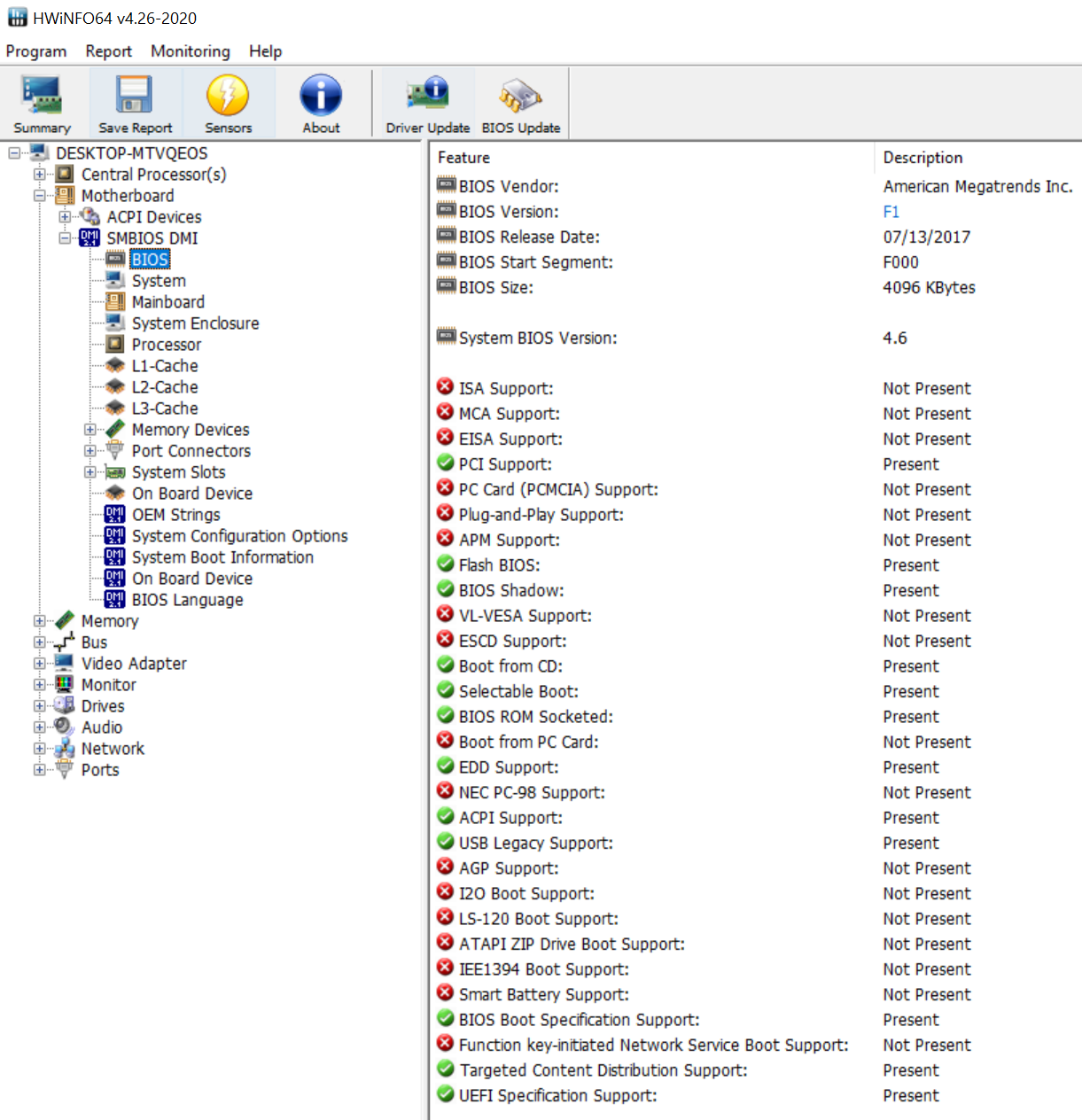Click the L1-Cache chip icon

[x=115, y=366]
